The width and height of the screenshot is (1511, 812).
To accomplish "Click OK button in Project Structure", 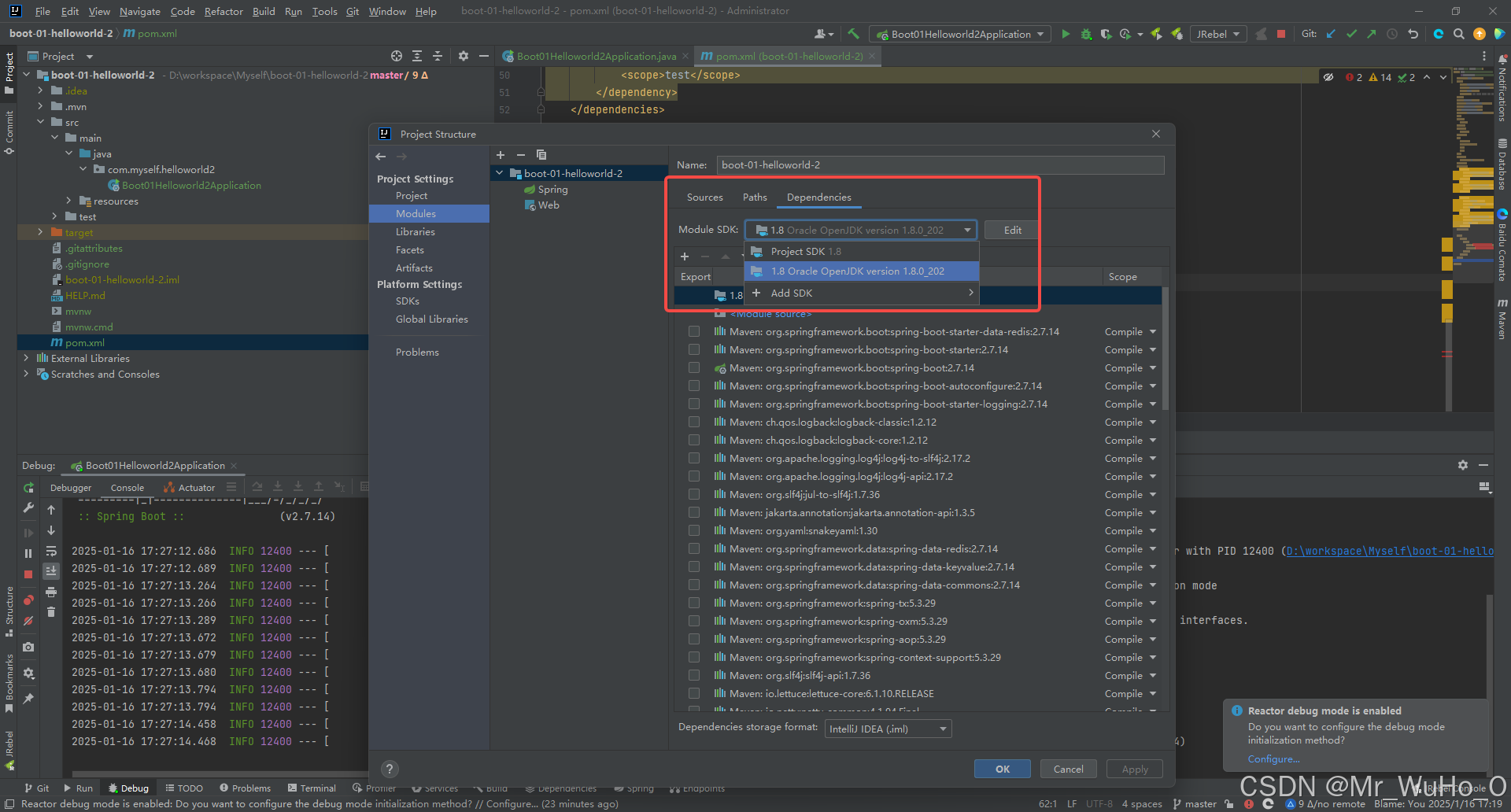I will pyautogui.click(x=1003, y=769).
